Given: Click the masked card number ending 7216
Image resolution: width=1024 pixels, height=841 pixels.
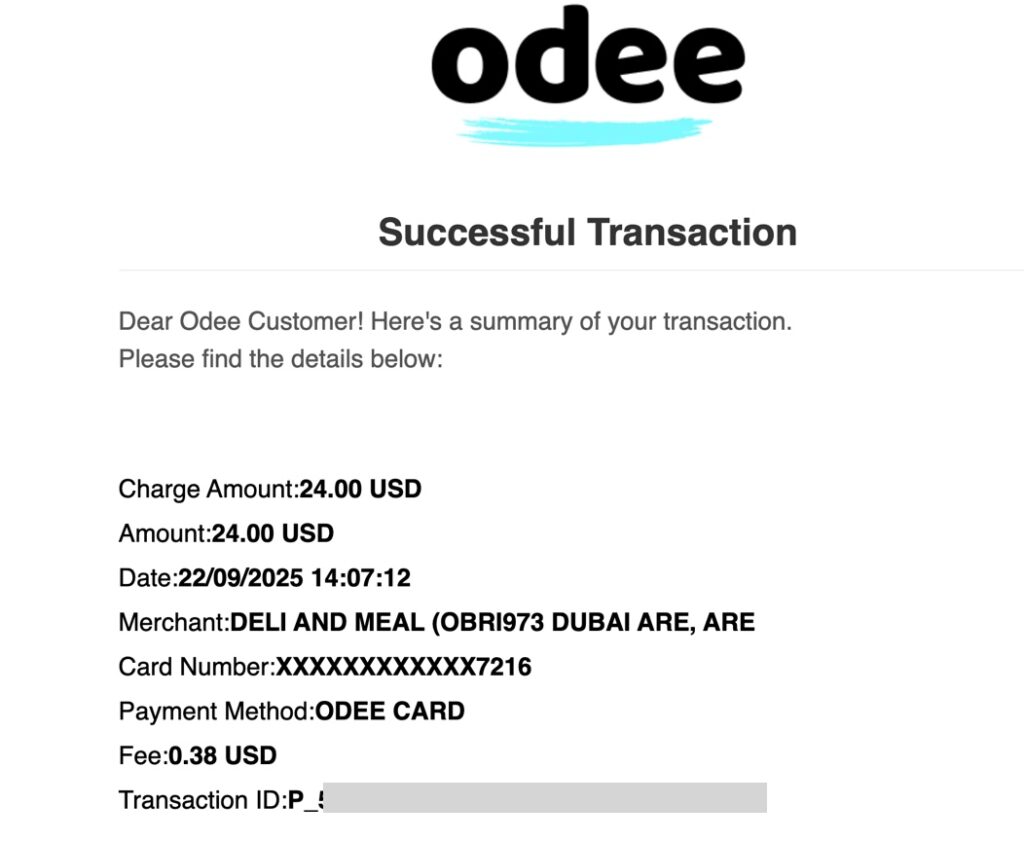Looking at the screenshot, I should pyautogui.click(x=404, y=666).
